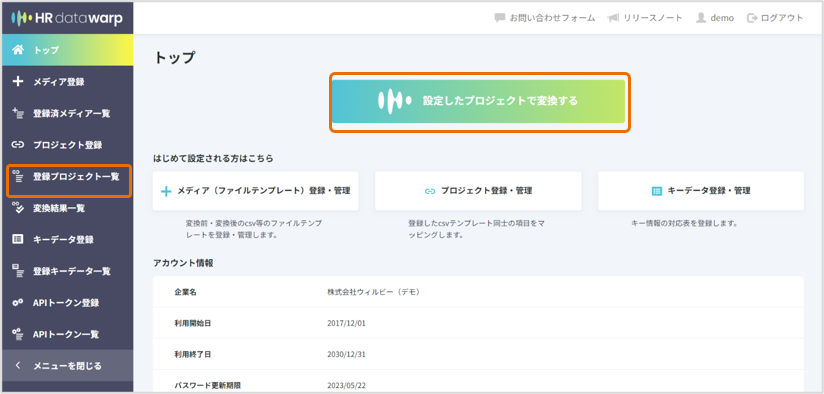The image size is (824, 394).
Task: Open APIトークン登録 in the sidebar
Action: (67, 303)
